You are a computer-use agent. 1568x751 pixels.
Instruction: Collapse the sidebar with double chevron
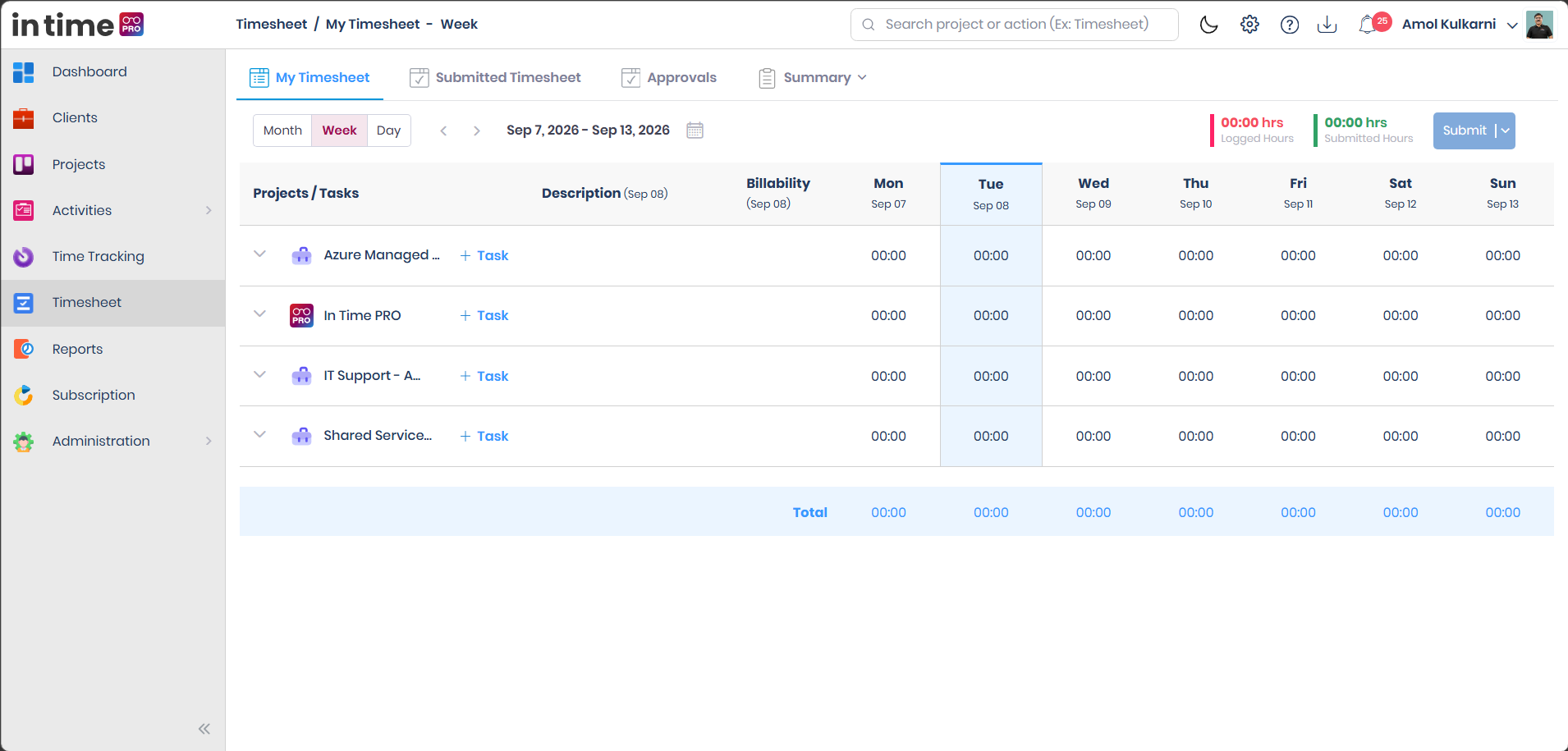coord(204,729)
